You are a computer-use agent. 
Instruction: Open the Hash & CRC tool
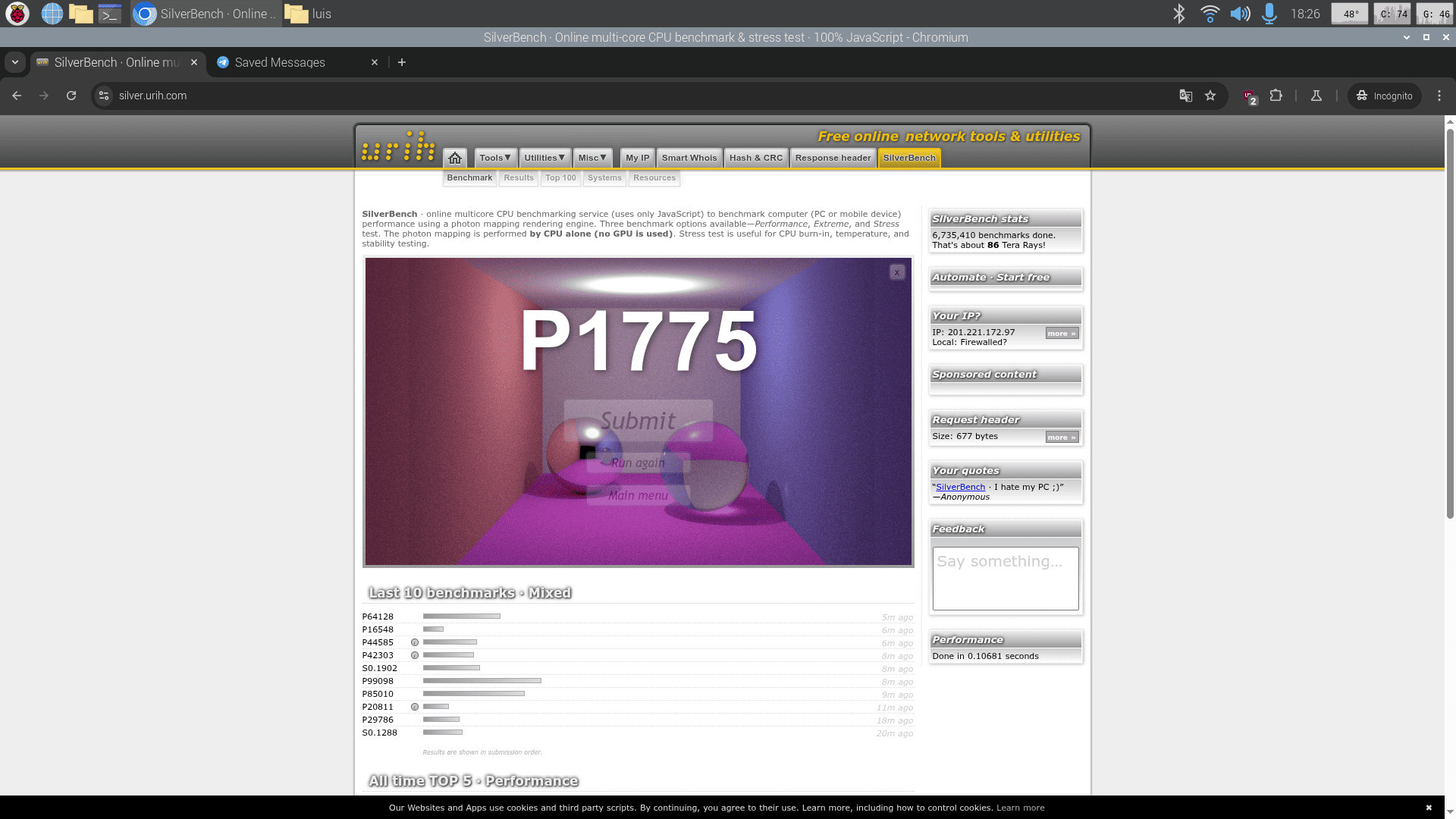pos(756,158)
